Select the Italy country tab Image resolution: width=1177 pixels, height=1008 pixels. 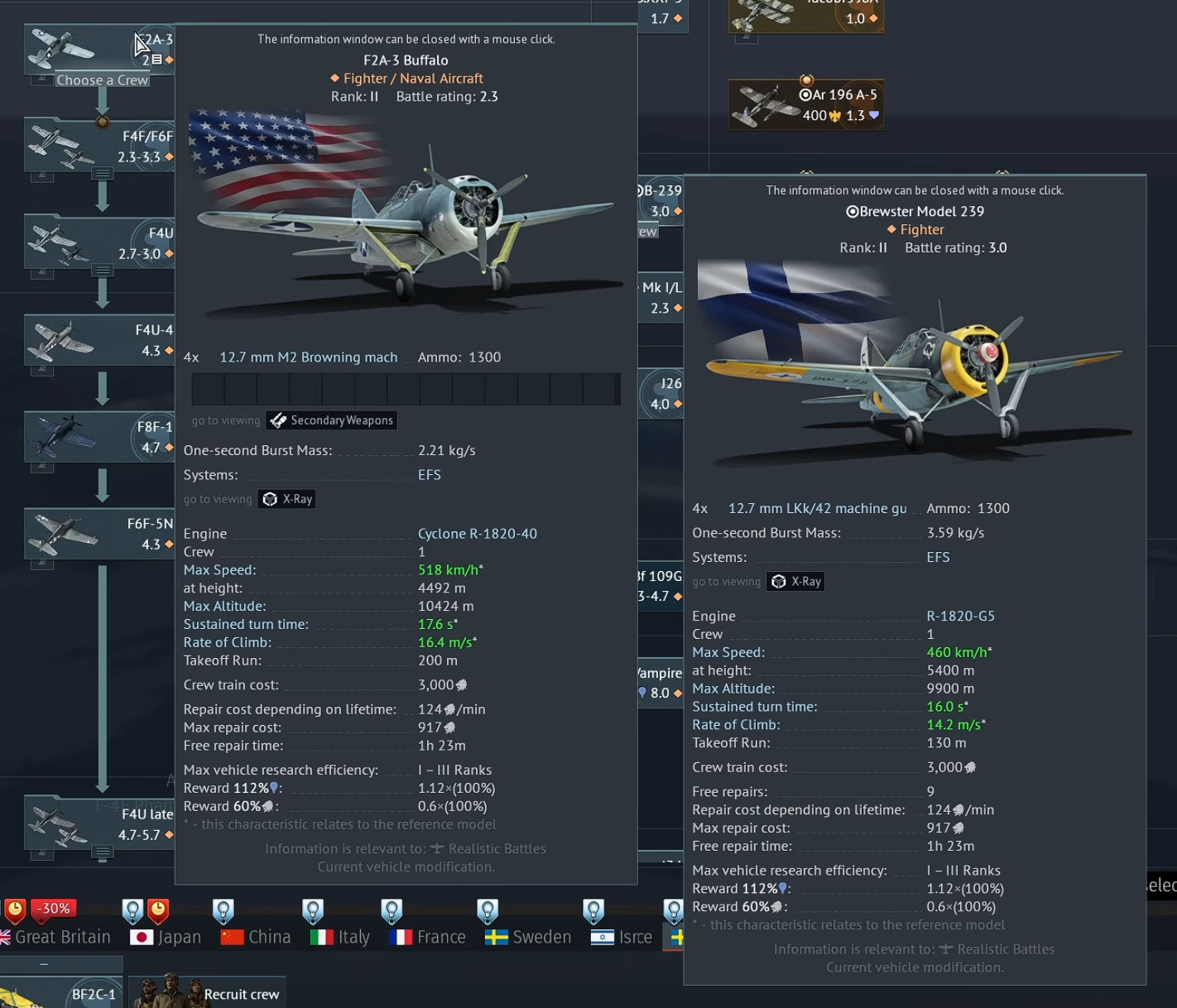click(x=340, y=937)
